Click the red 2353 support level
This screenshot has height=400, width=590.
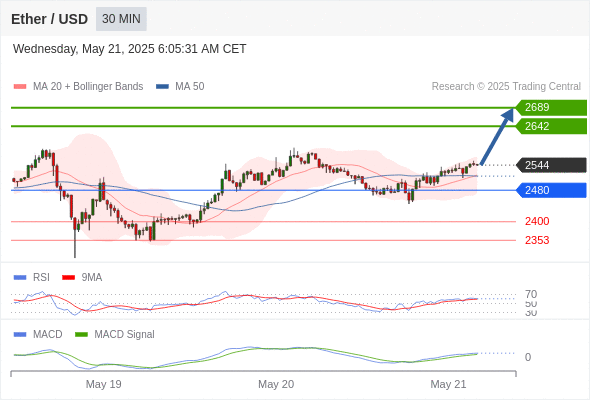click(x=537, y=240)
